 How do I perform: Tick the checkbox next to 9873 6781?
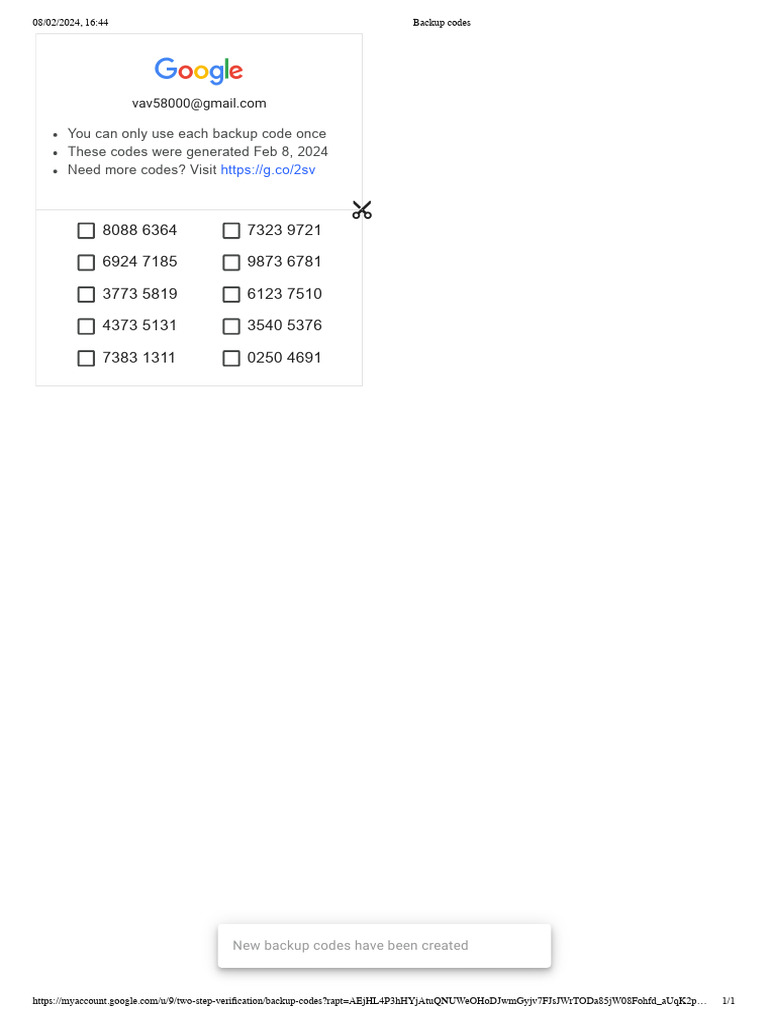click(231, 263)
